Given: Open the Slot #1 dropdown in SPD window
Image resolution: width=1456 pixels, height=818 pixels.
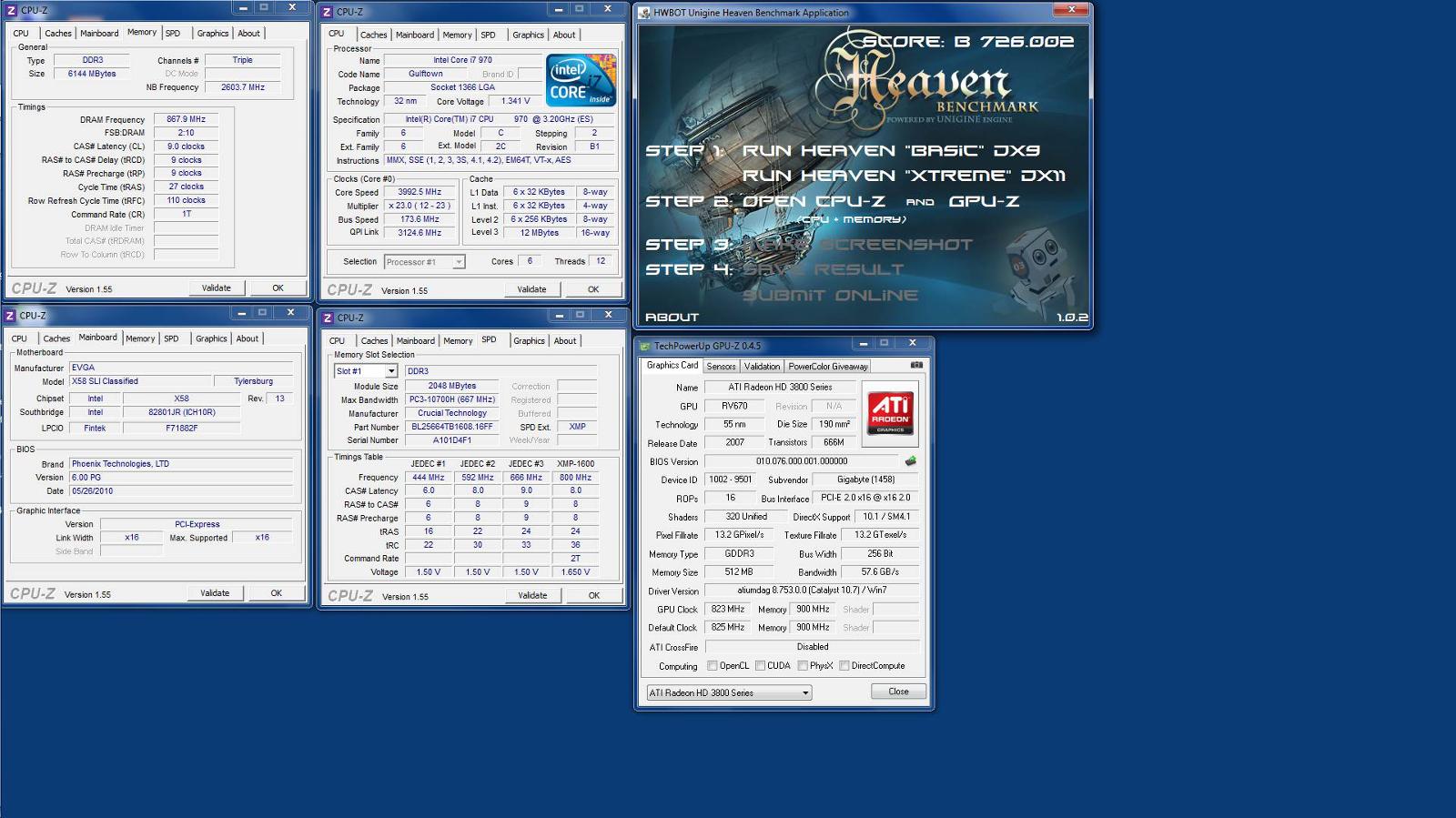Looking at the screenshot, I should [x=391, y=371].
